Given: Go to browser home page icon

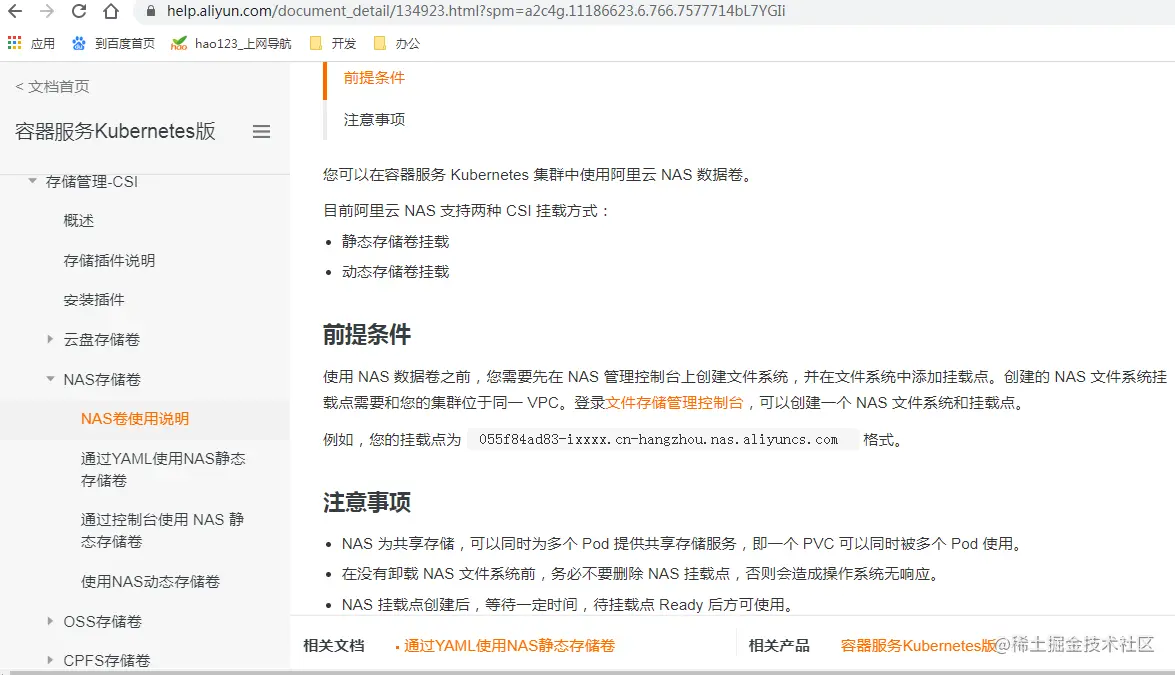Looking at the screenshot, I should coord(111,11).
